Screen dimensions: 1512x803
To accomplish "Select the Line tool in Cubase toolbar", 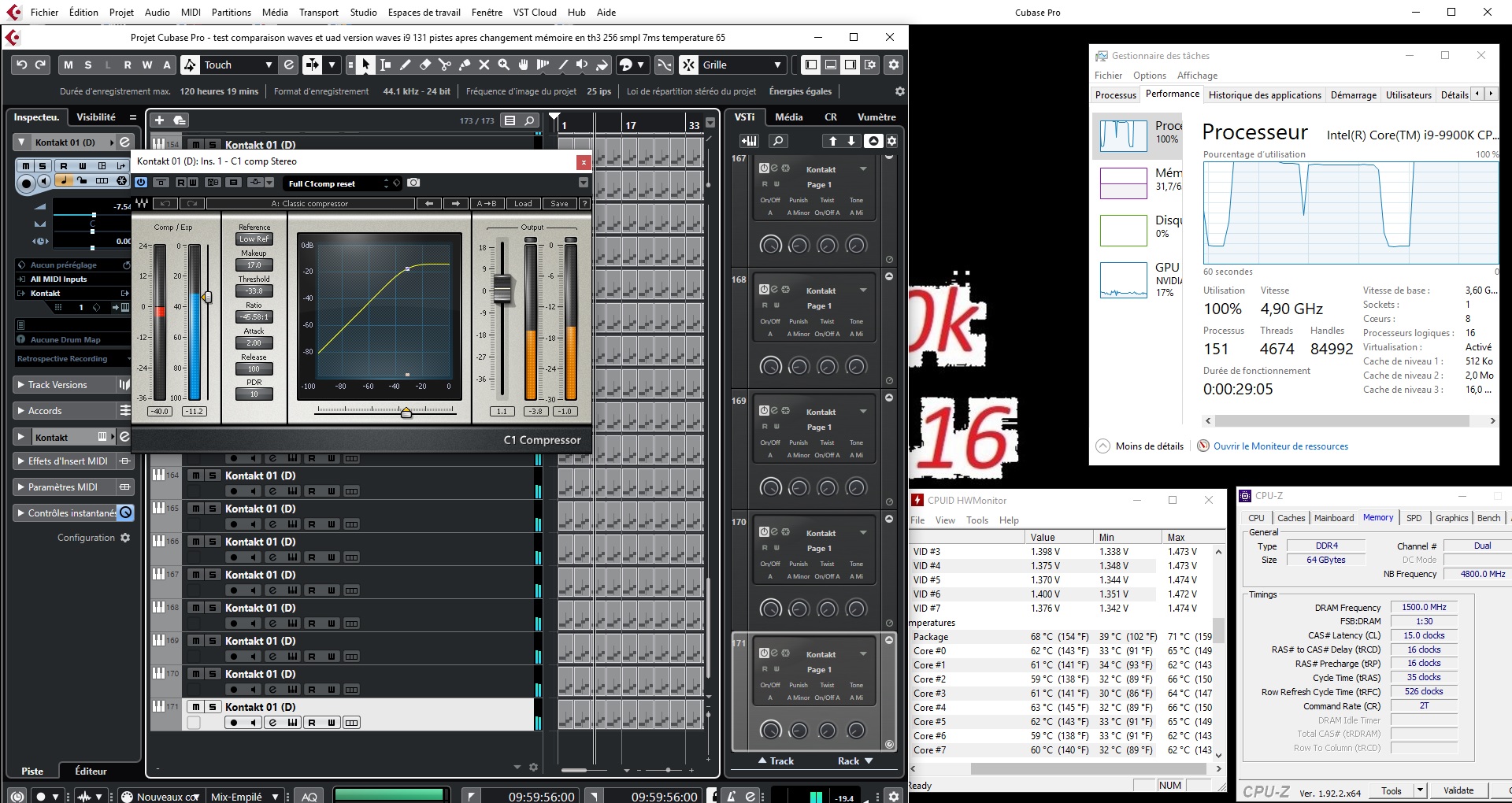I will point(563,65).
